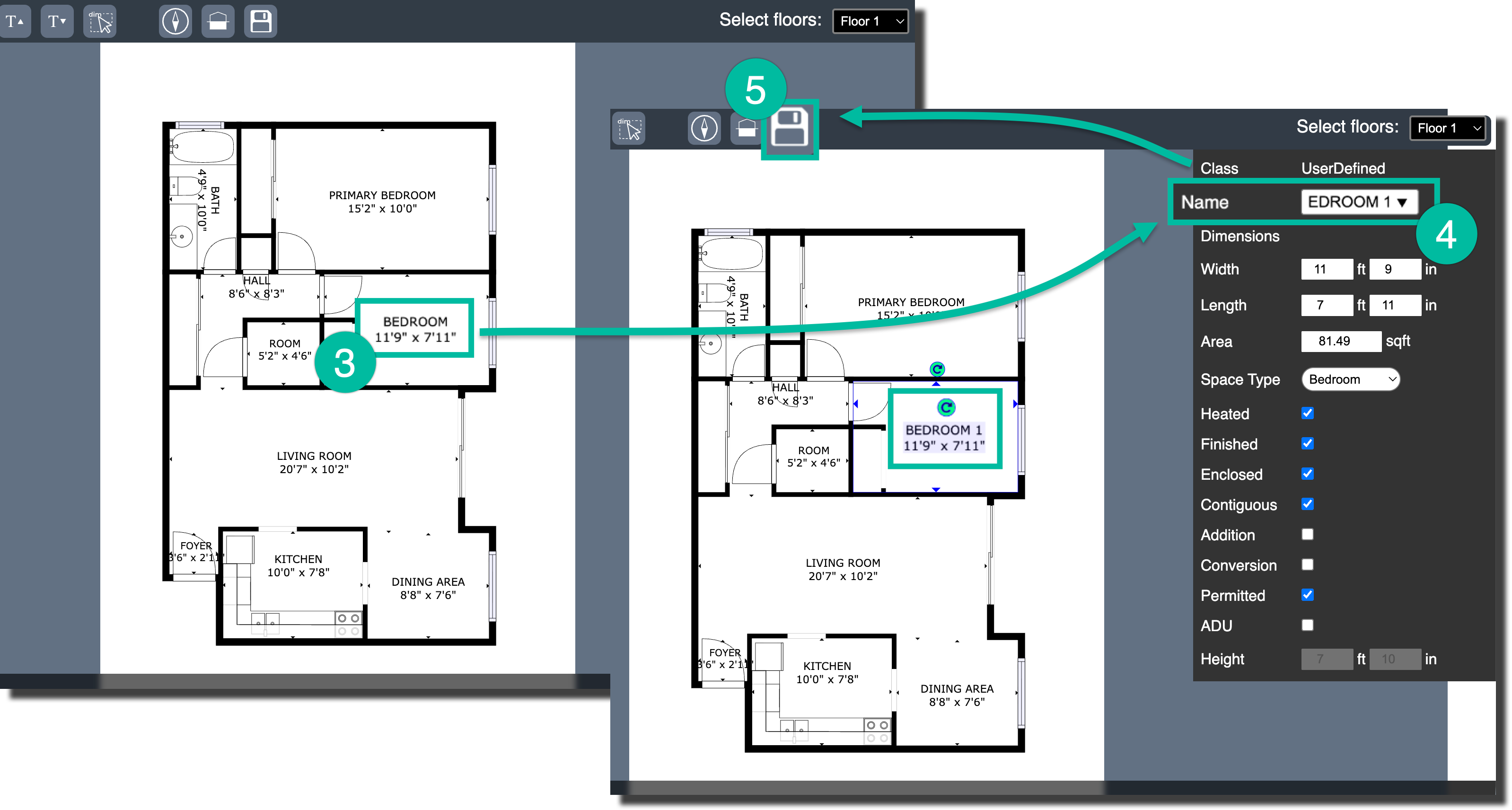Screen dimensions: 1512x810
Task: Click the rotate handle above the selected bedroom
Action: (x=937, y=369)
